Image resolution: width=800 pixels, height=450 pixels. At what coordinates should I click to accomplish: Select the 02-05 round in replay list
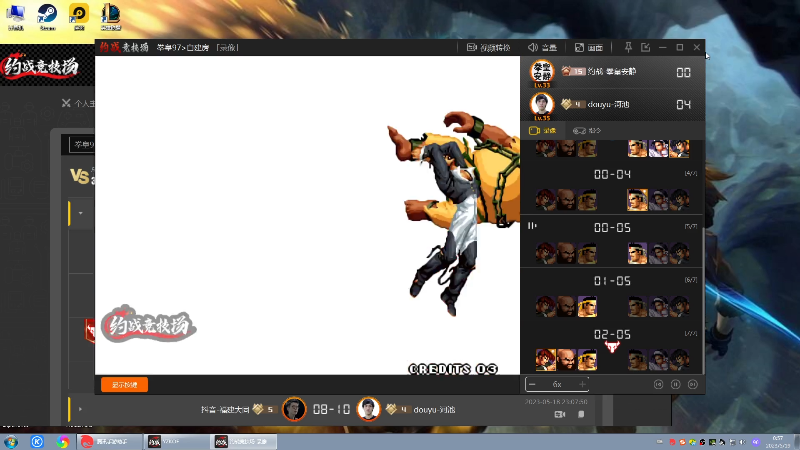click(x=612, y=335)
